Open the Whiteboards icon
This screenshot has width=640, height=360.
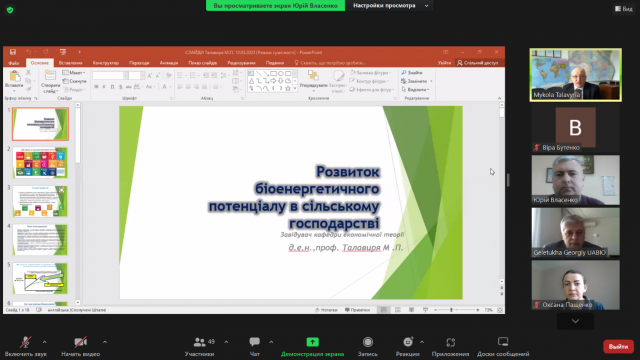pos(503,342)
